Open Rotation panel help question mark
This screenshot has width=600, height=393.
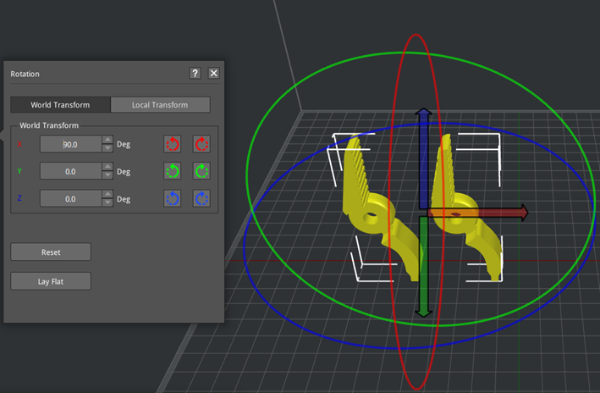coord(195,73)
